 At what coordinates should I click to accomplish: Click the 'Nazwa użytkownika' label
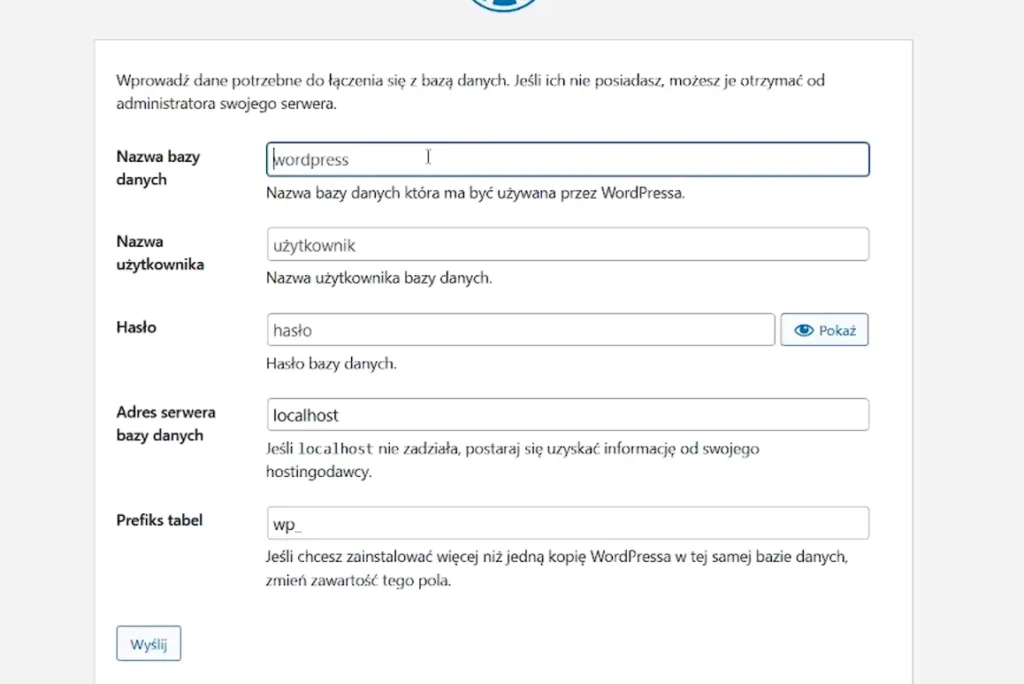[x=160, y=253]
